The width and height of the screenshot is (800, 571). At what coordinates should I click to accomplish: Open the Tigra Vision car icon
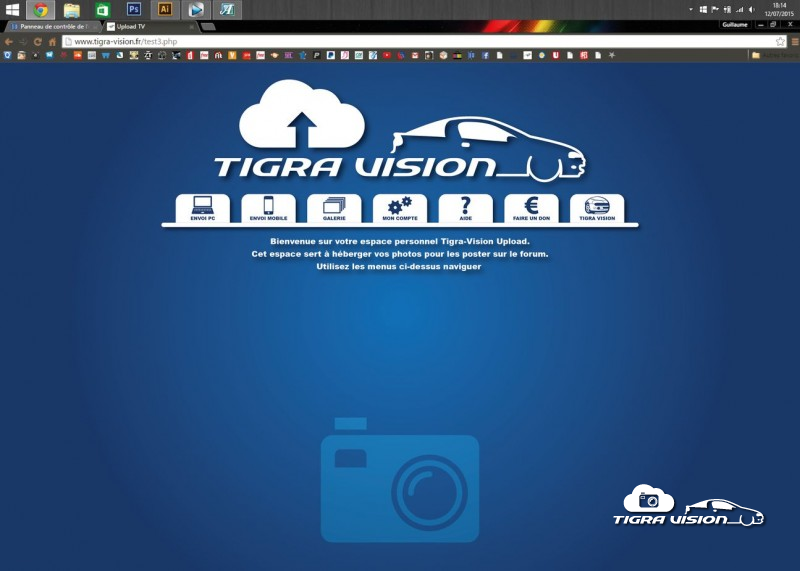point(597,208)
